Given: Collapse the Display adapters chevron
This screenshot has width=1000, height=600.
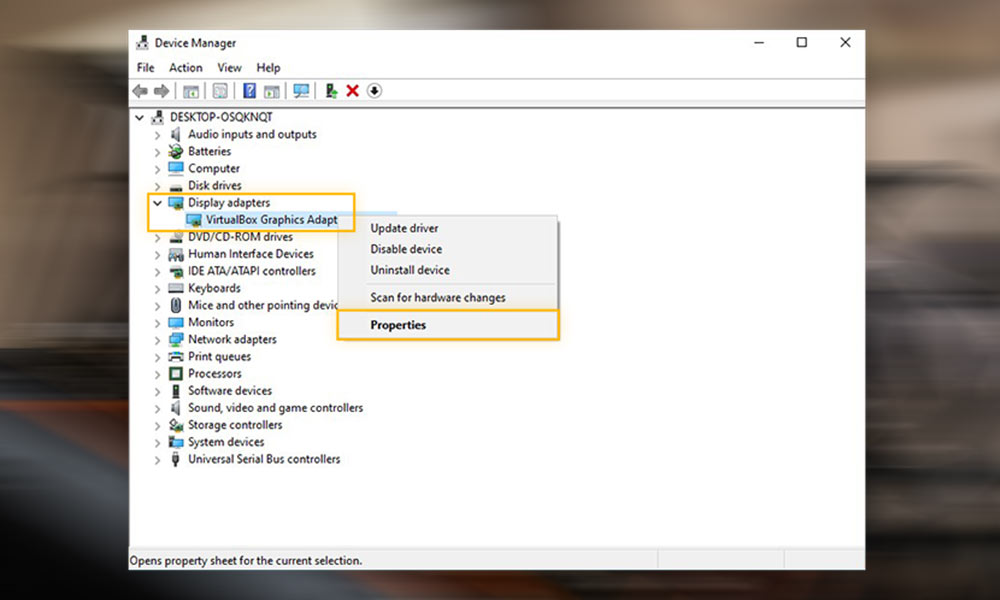Looking at the screenshot, I should point(158,203).
